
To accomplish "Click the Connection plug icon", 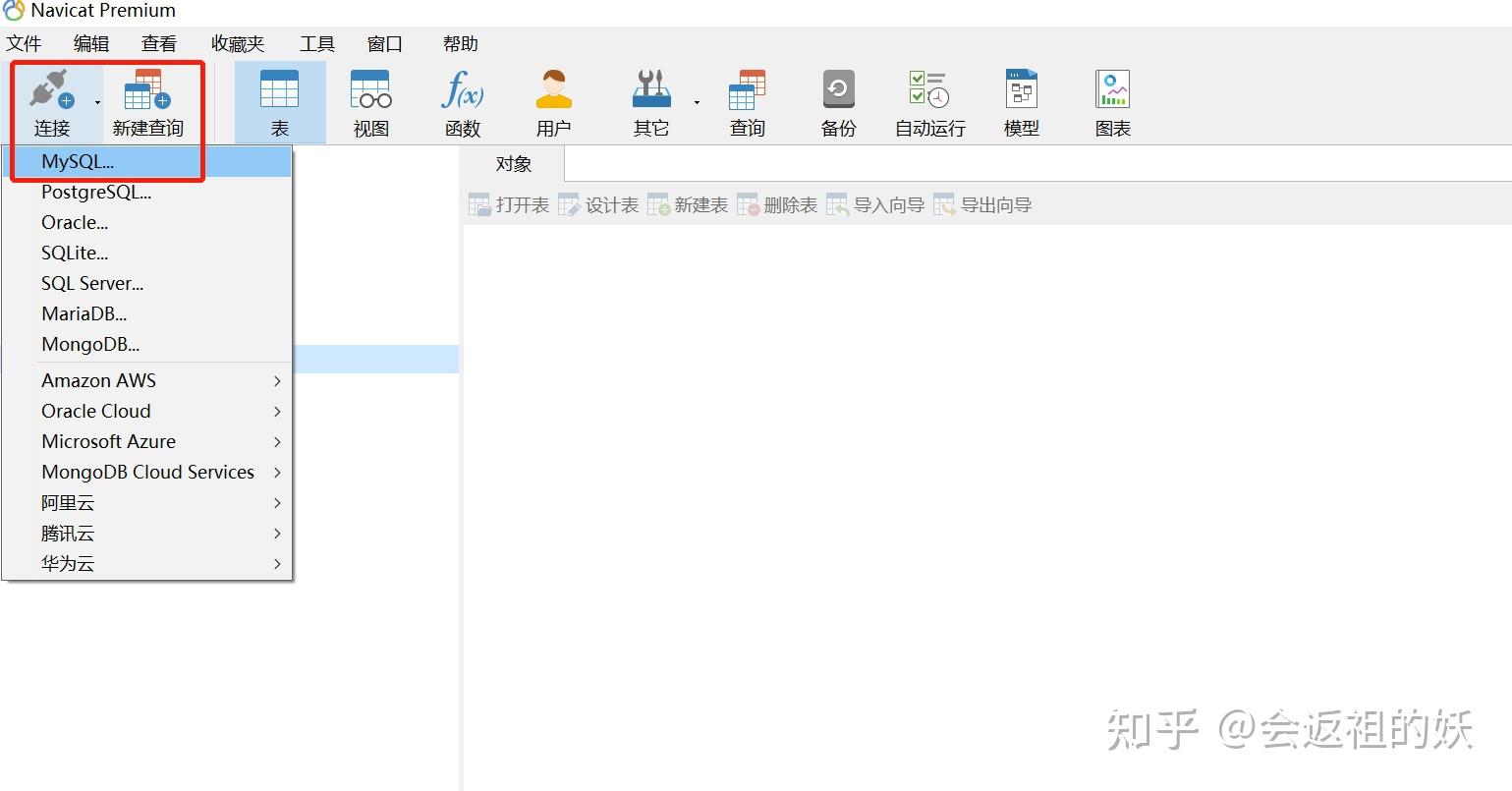I will [x=52, y=90].
